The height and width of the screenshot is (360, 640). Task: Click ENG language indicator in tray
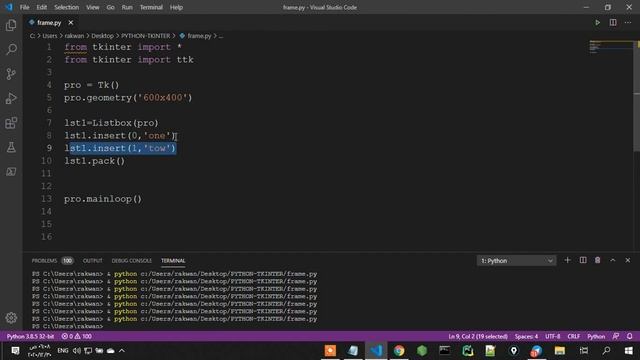62,351
